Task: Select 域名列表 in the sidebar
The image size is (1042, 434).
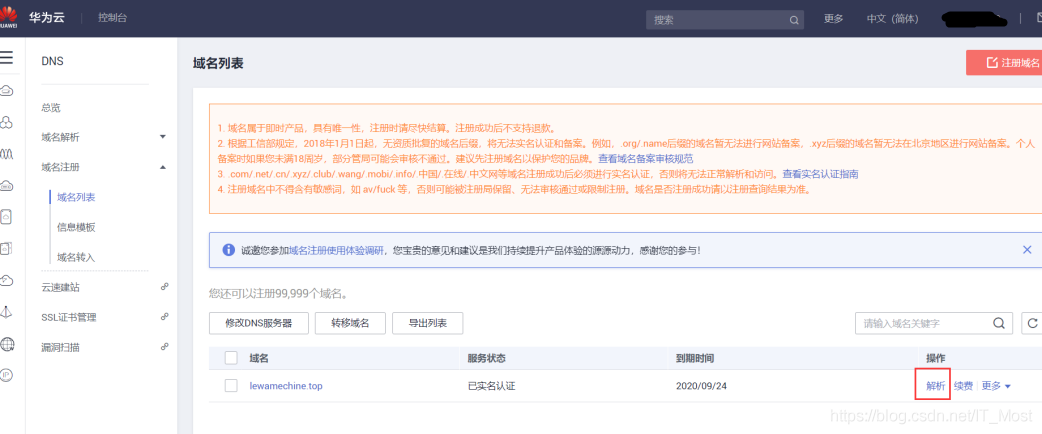Action: (76, 197)
